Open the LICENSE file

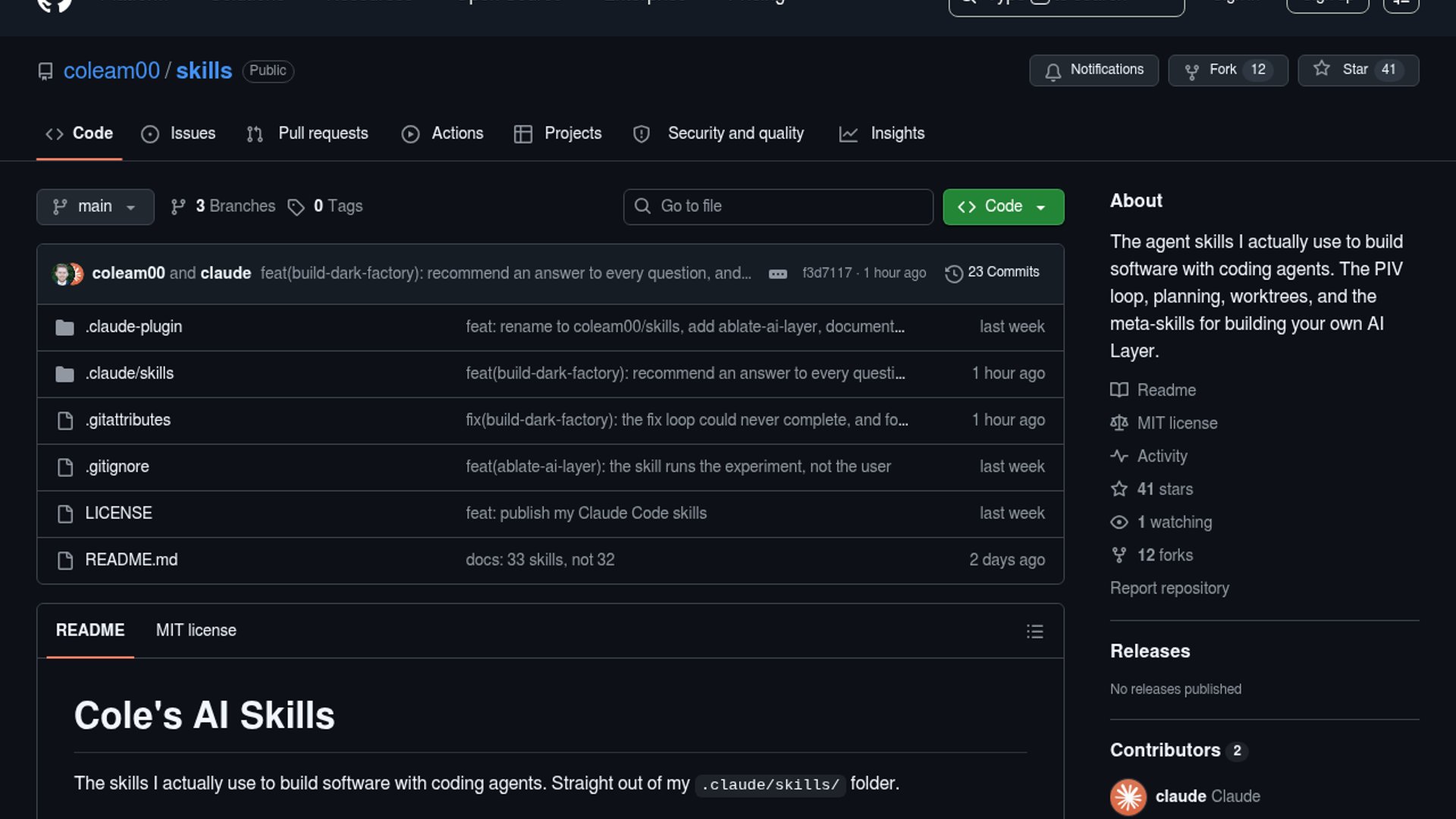click(118, 513)
